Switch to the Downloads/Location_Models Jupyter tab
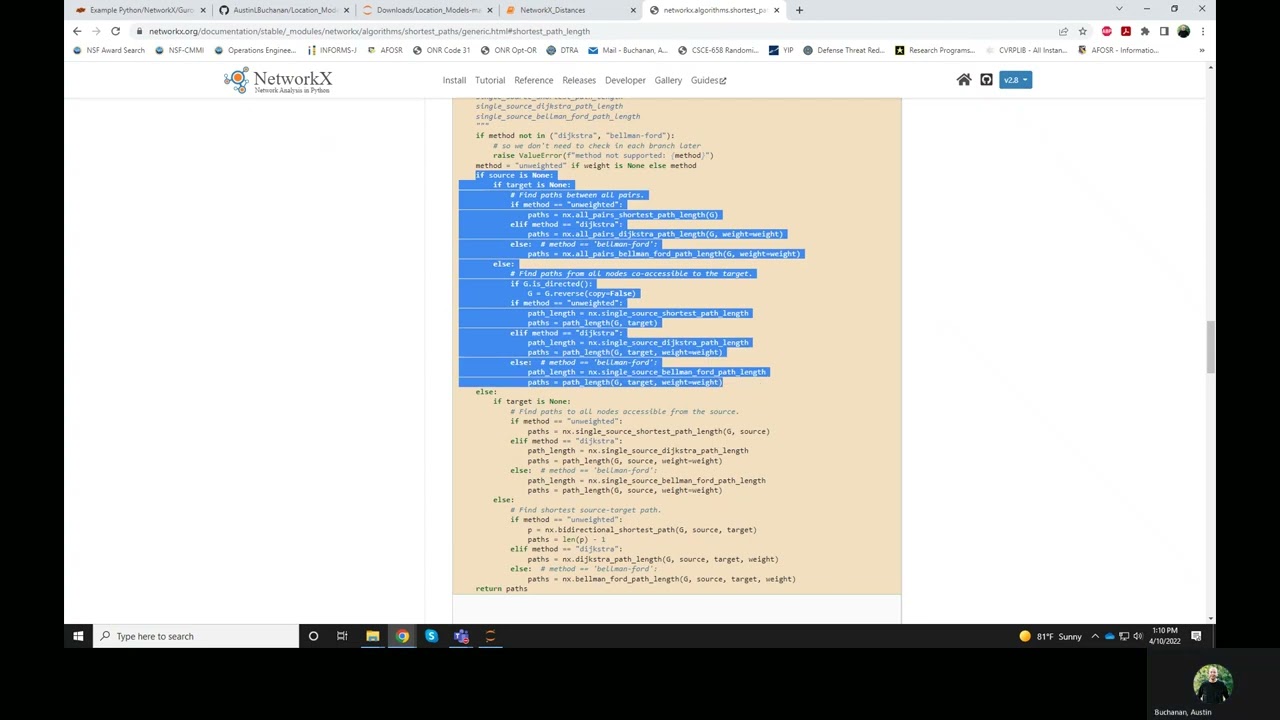The width and height of the screenshot is (1280, 720). (x=427, y=10)
